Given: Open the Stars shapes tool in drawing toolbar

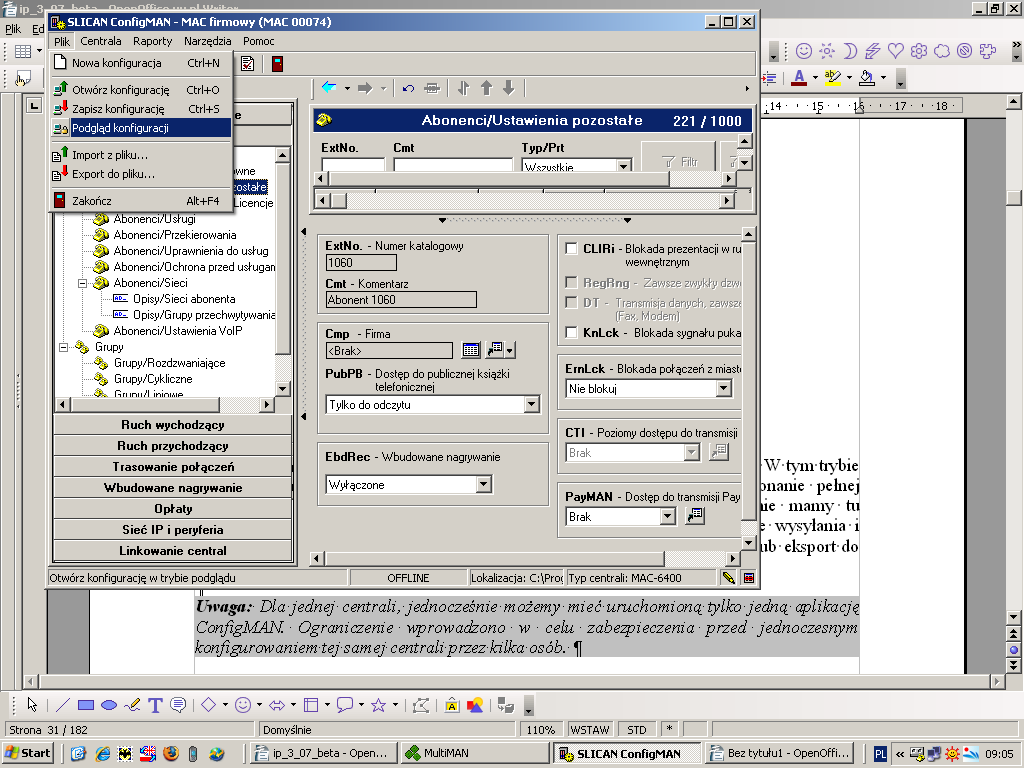Looking at the screenshot, I should coord(378,705).
